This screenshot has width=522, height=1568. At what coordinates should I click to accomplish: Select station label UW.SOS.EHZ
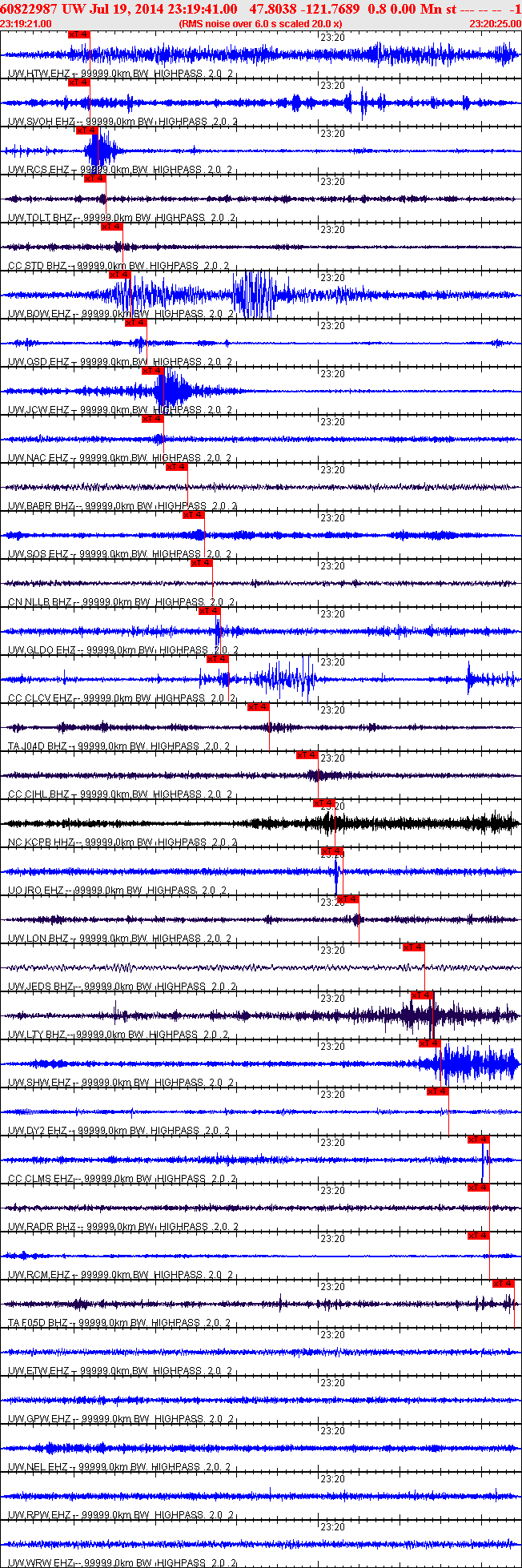tap(38, 554)
